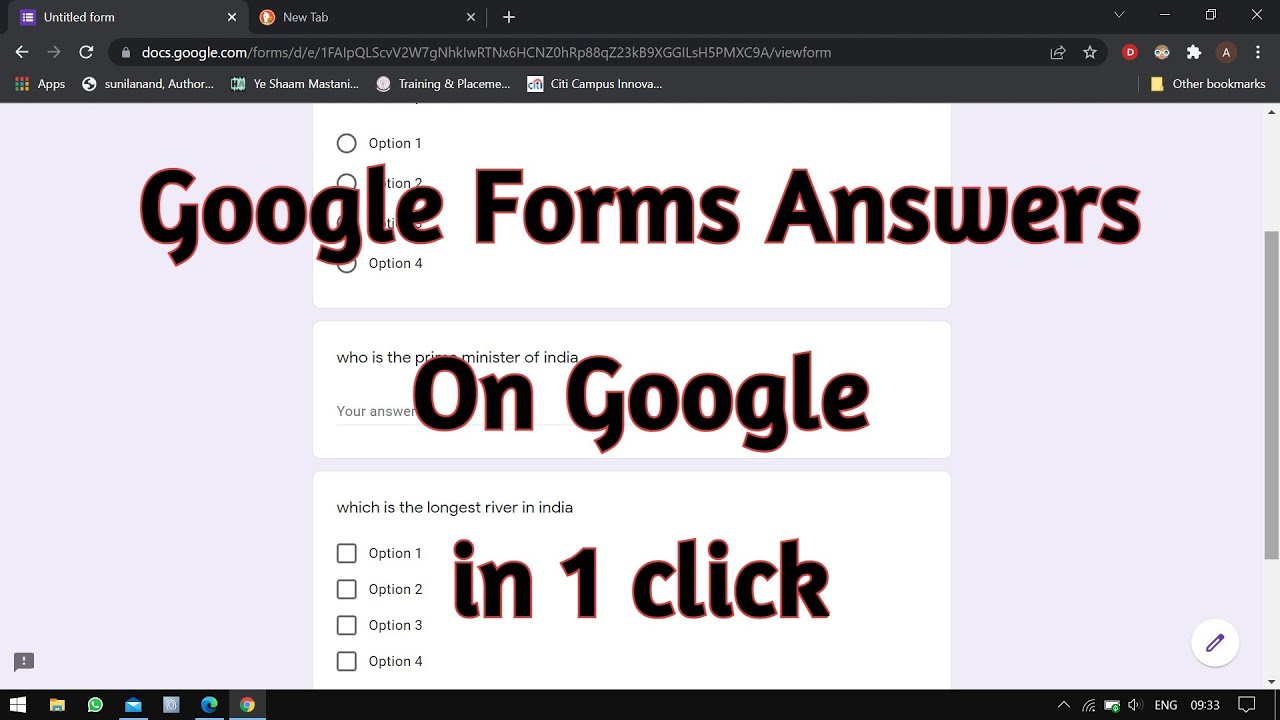Open the sunilanand, Author bookmark
The height and width of the screenshot is (720, 1280).
[148, 84]
